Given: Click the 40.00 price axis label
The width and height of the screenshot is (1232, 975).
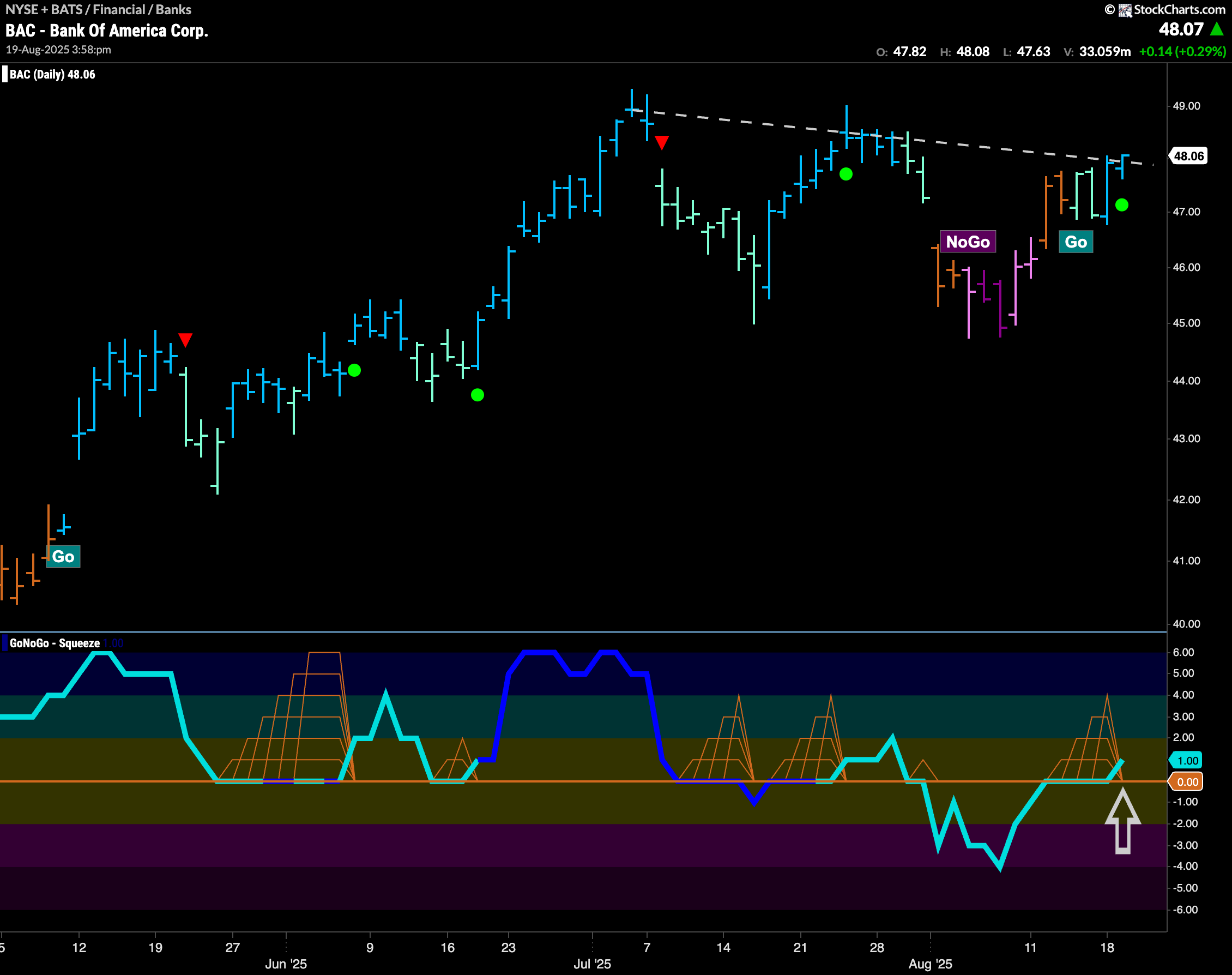Looking at the screenshot, I should point(1186,624).
